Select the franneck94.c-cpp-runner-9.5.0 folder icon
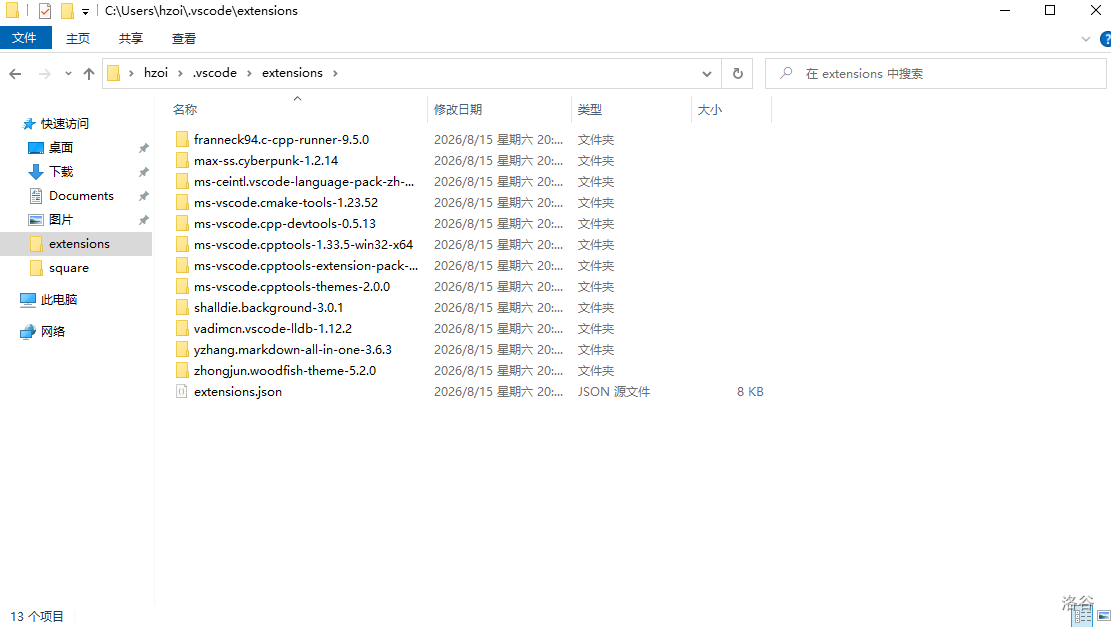The image size is (1111, 627). [x=182, y=140]
